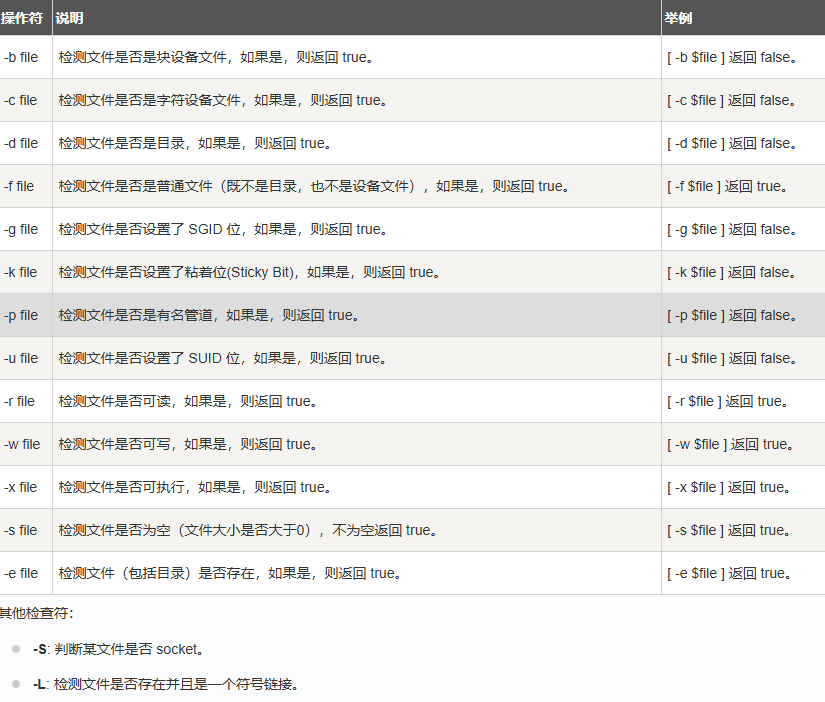The image size is (825, 702).
Task: Click example '[ -p $file ] 返回 false'
Action: tap(733, 315)
